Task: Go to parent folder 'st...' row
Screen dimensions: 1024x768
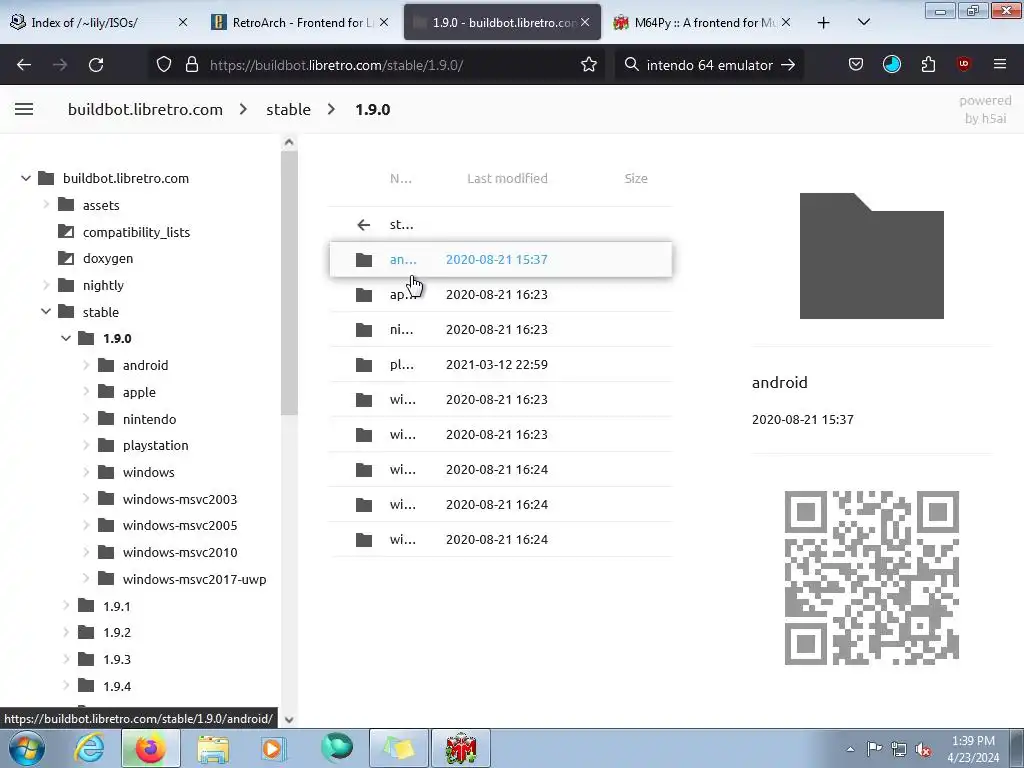Action: (501, 224)
